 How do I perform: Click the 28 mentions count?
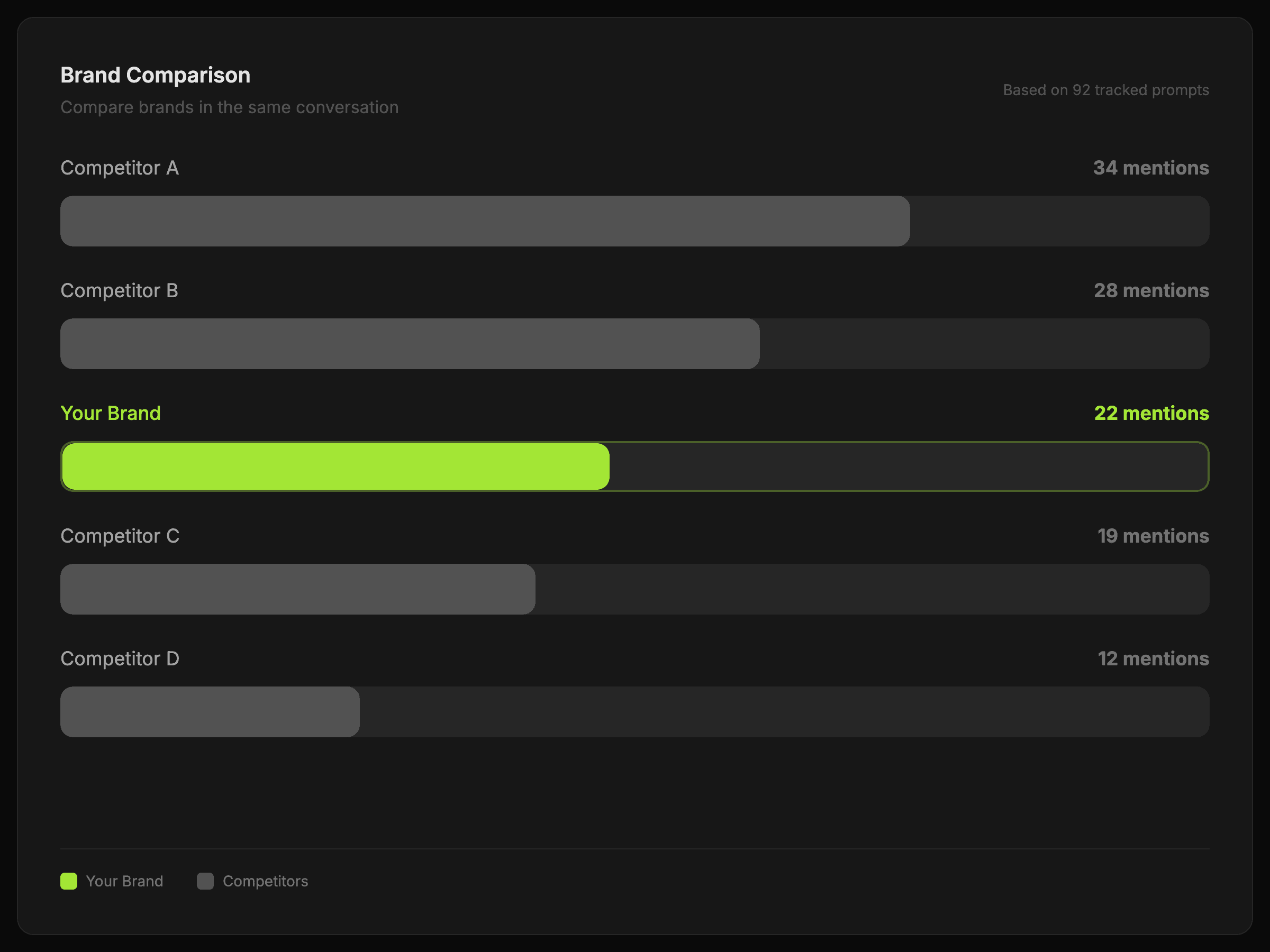(1151, 291)
